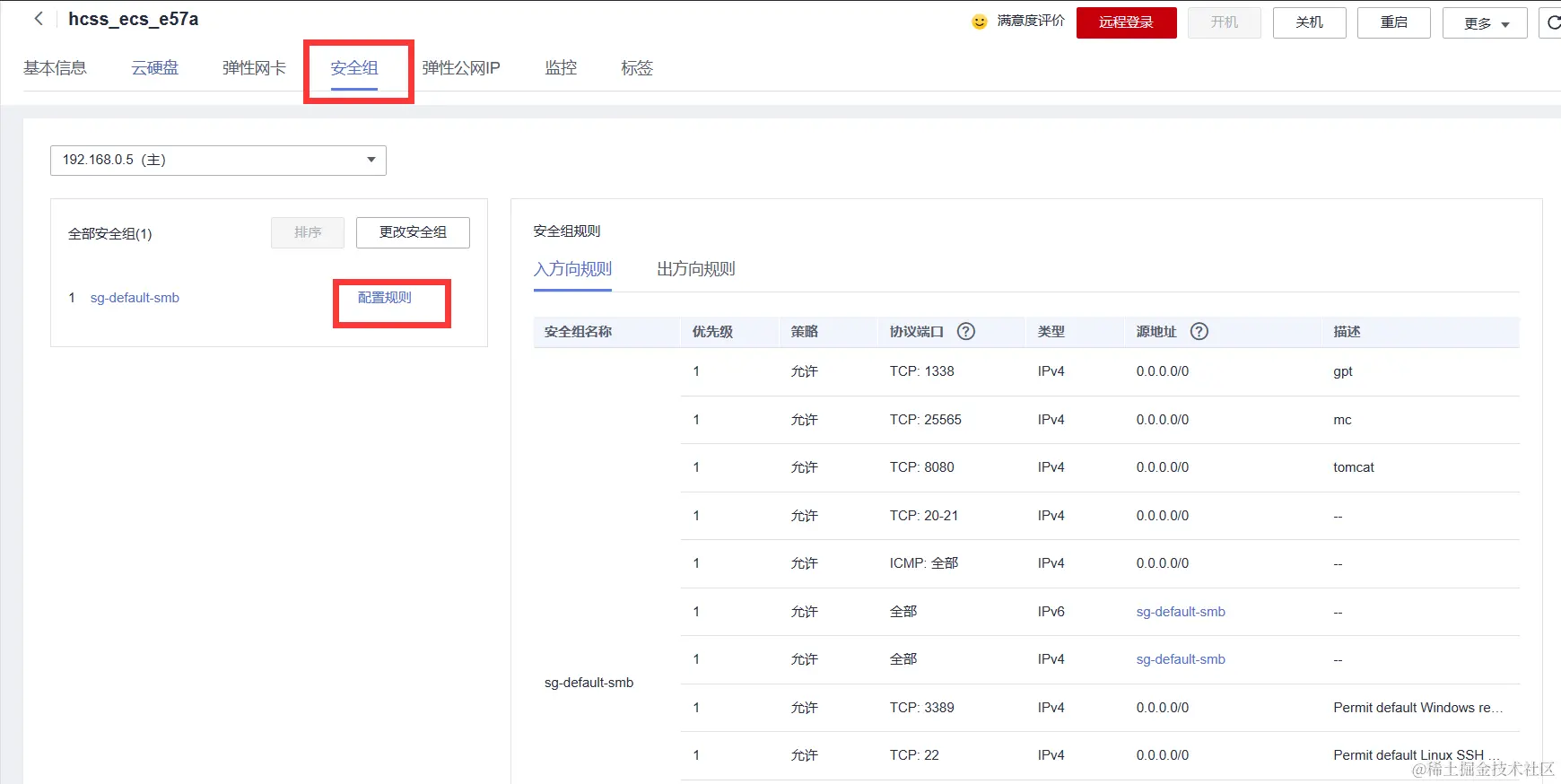This screenshot has height=784, width=1561.
Task: Open help icon next to 源地址
Action: [1199, 331]
